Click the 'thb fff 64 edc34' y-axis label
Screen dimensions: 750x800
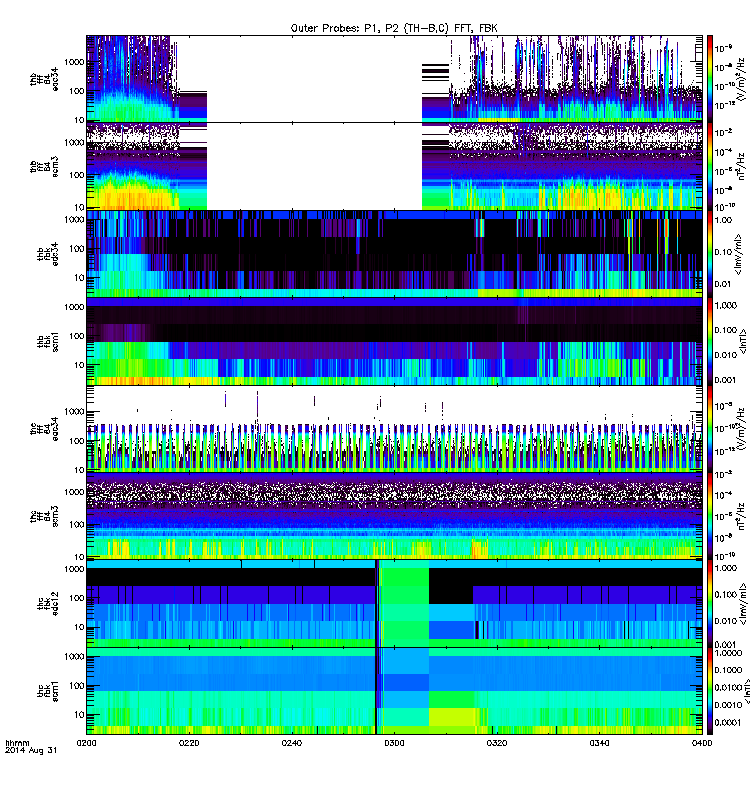pos(44,79)
